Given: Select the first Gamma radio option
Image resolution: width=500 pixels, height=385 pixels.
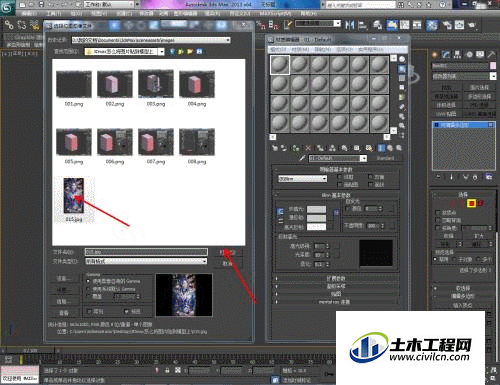Looking at the screenshot, I should (x=88, y=281).
